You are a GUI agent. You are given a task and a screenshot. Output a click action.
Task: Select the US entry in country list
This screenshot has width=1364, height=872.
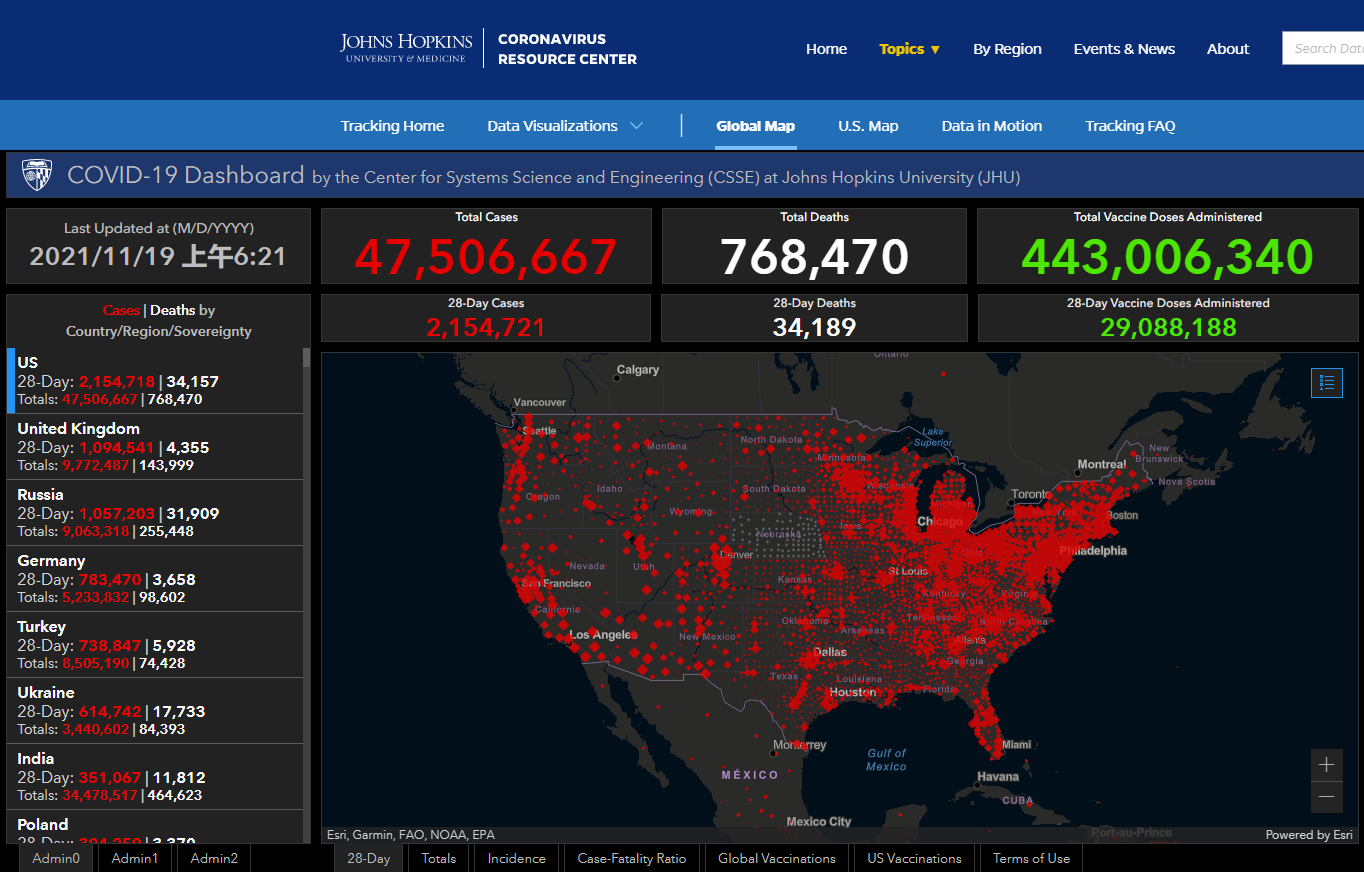coord(155,381)
